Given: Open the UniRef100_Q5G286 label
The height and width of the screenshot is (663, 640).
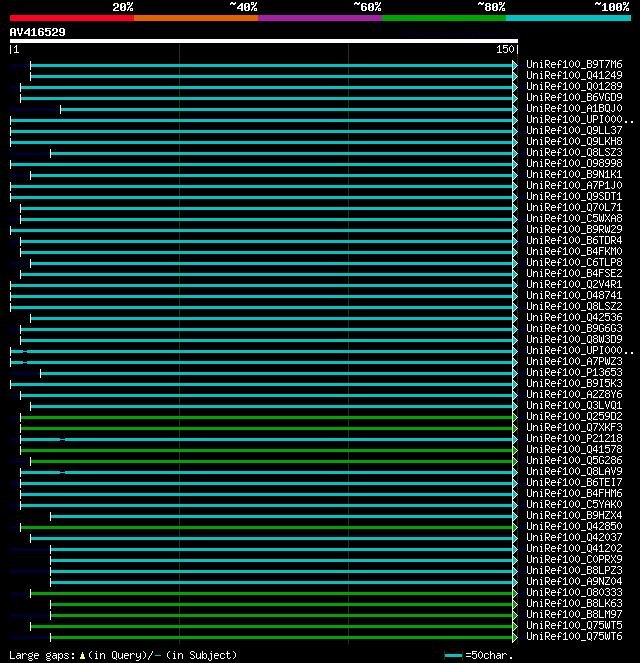Looking at the screenshot, I should tap(574, 460).
